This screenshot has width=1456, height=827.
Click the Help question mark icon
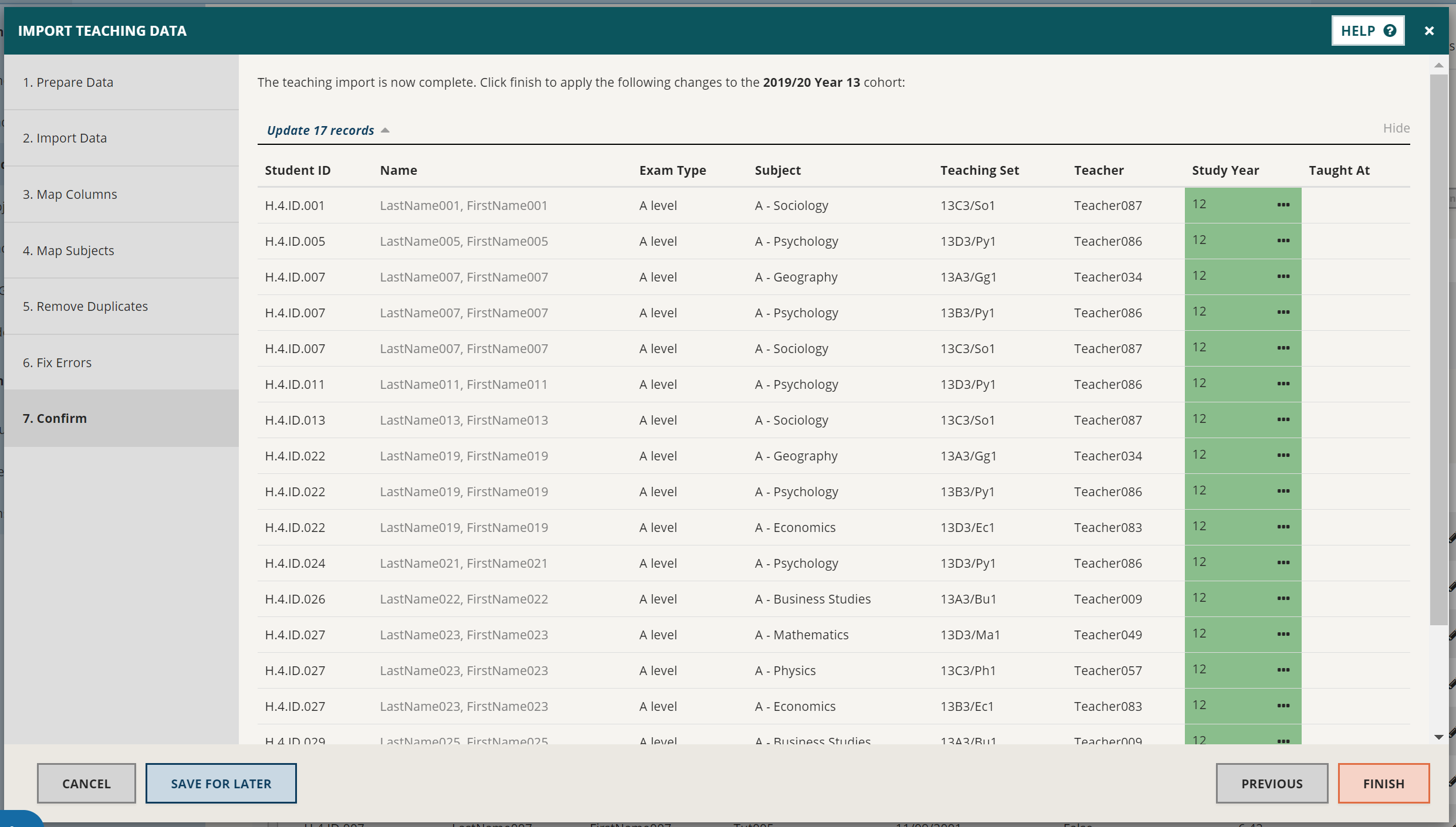click(x=1389, y=30)
